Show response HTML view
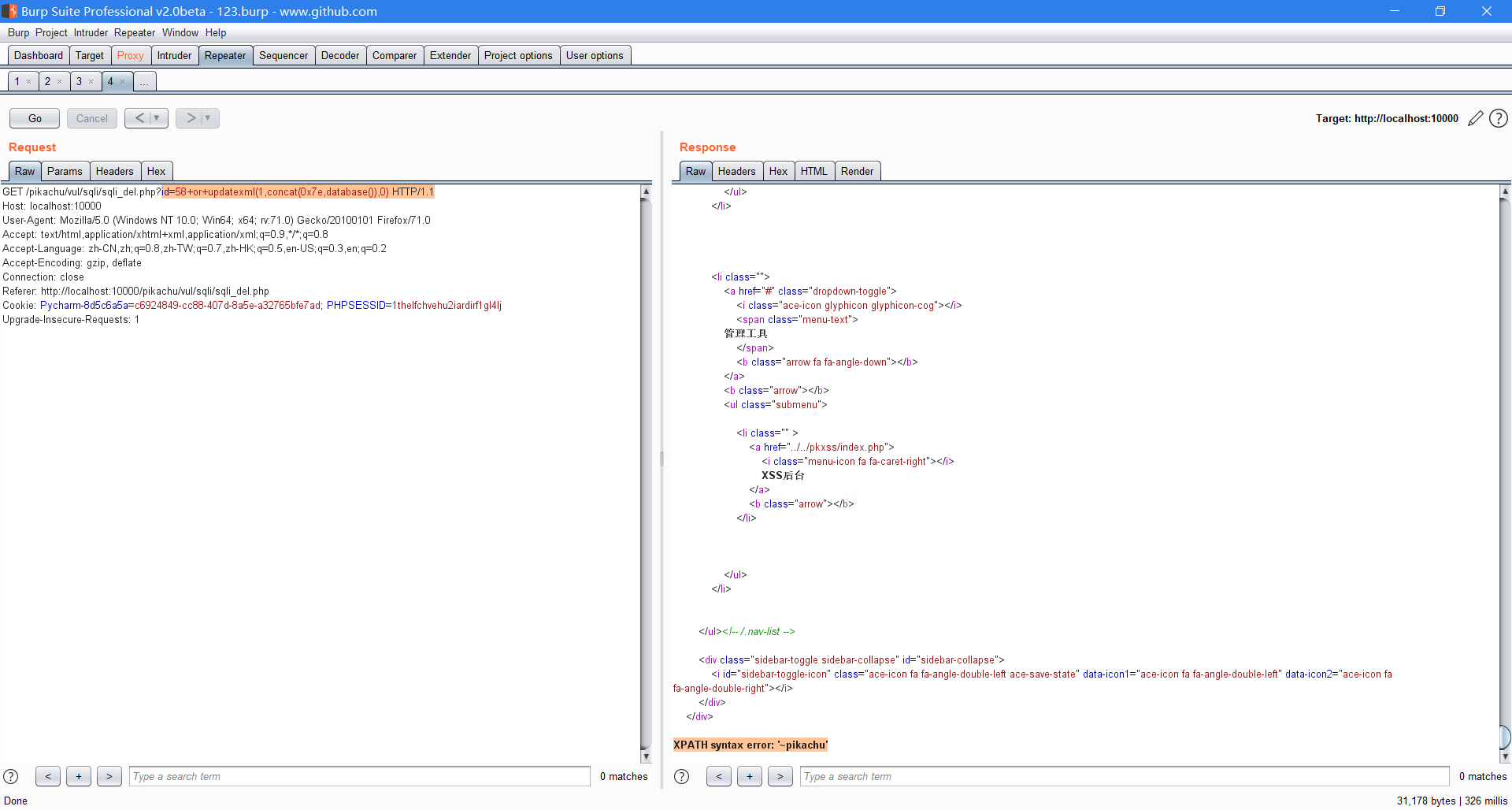The image size is (1512, 810). (x=814, y=171)
